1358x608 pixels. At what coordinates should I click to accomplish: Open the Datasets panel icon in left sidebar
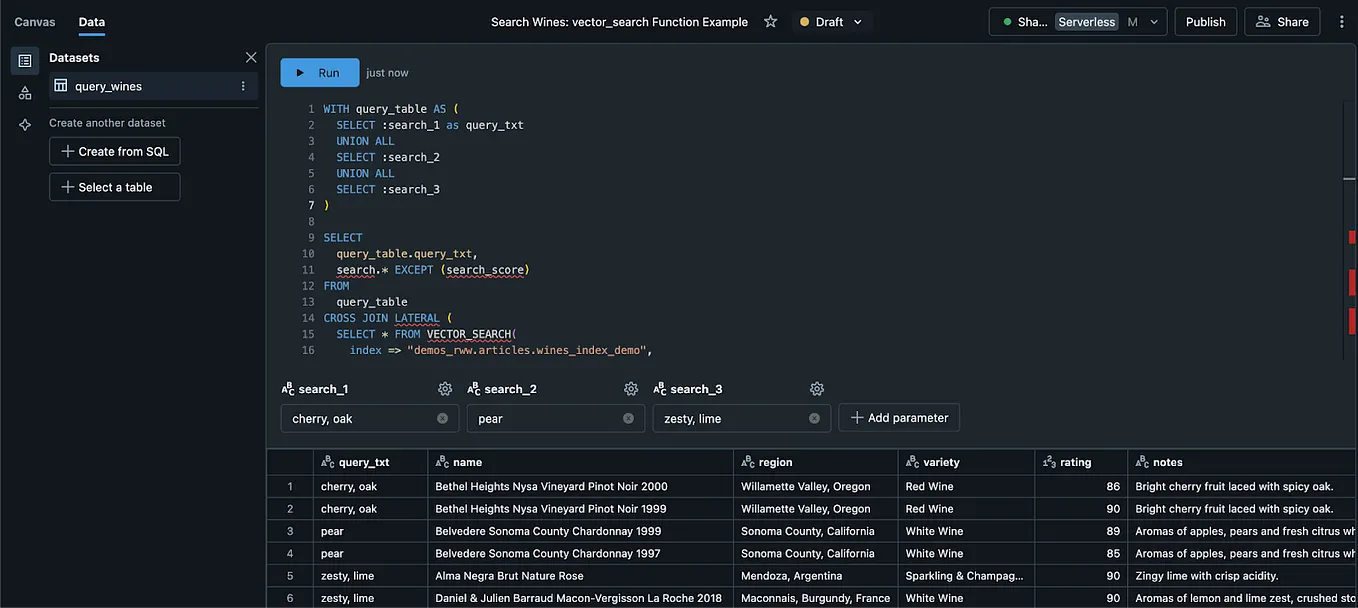24,60
